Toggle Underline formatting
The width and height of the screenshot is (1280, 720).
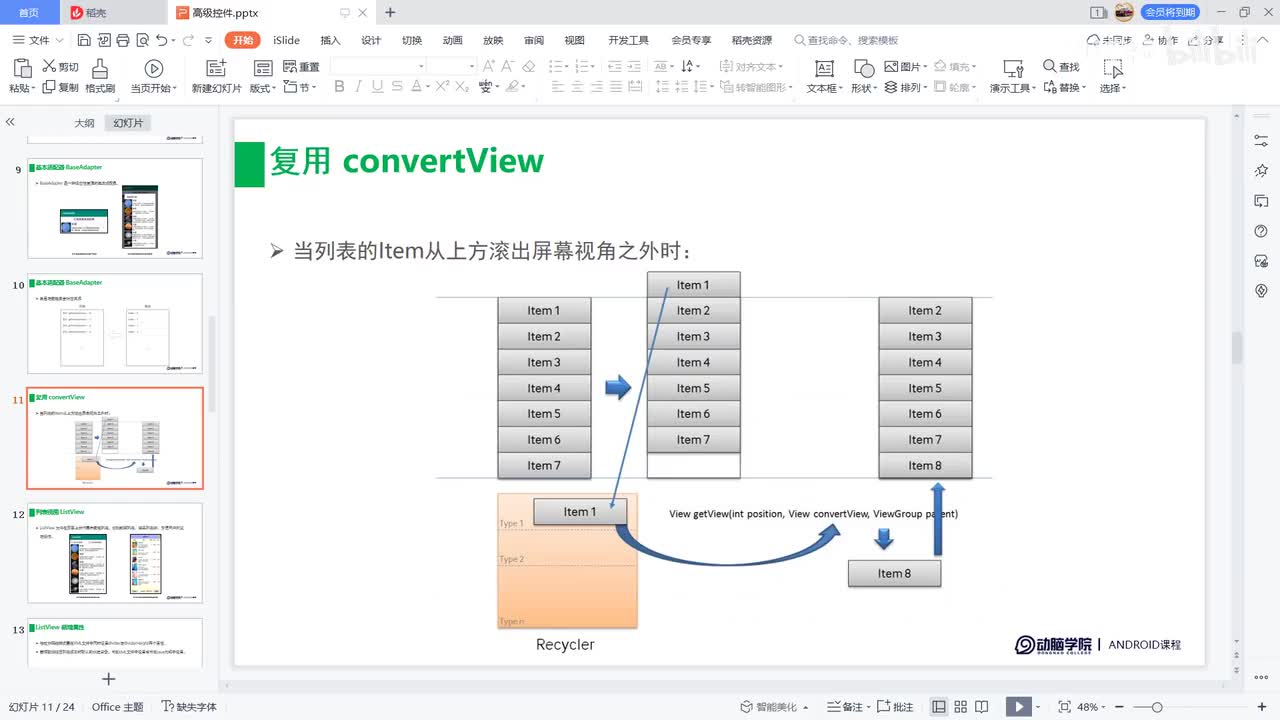click(x=377, y=87)
